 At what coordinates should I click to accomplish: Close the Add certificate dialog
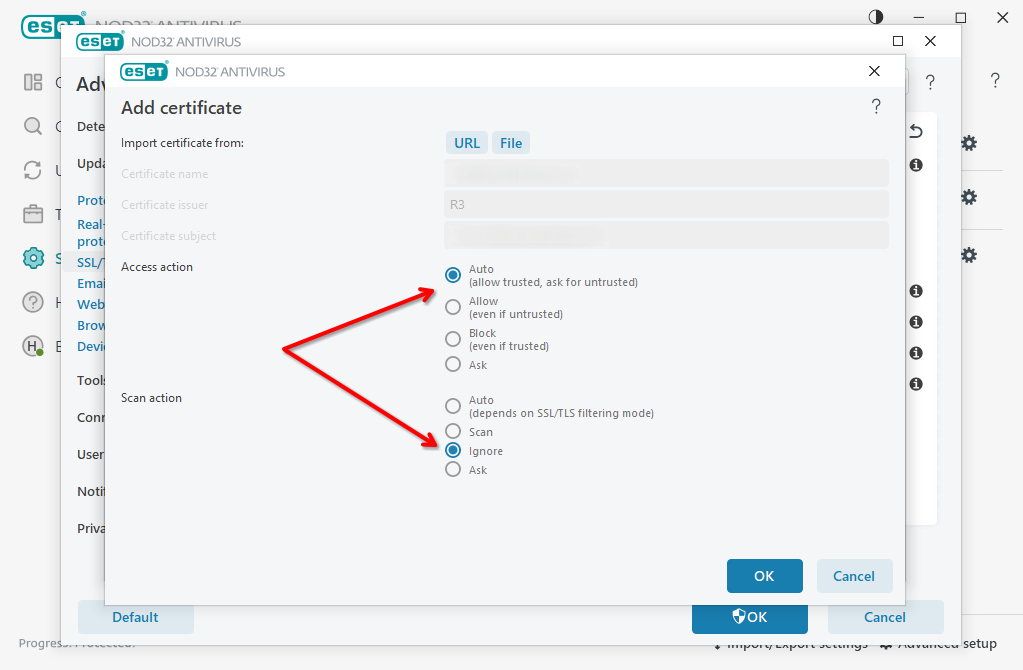[x=874, y=71]
